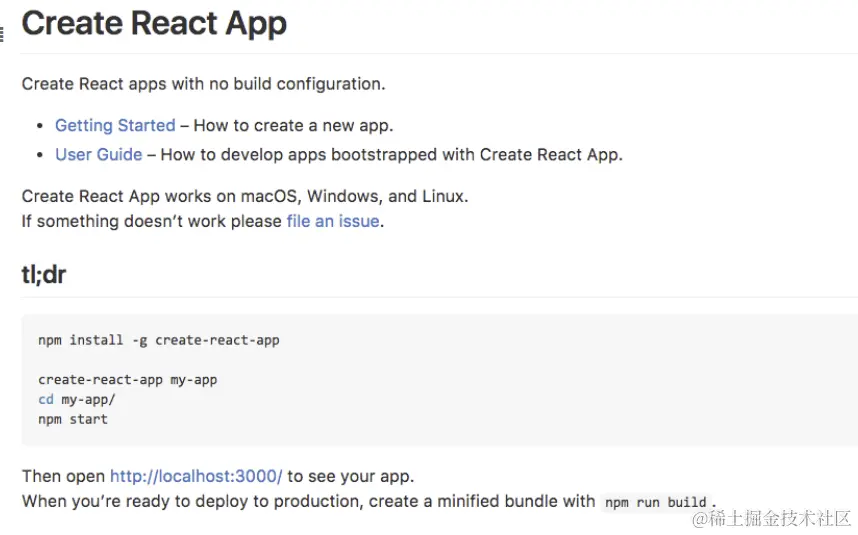
Task: Click 'Create React apps with no build configuration.' text
Action: [x=204, y=84]
